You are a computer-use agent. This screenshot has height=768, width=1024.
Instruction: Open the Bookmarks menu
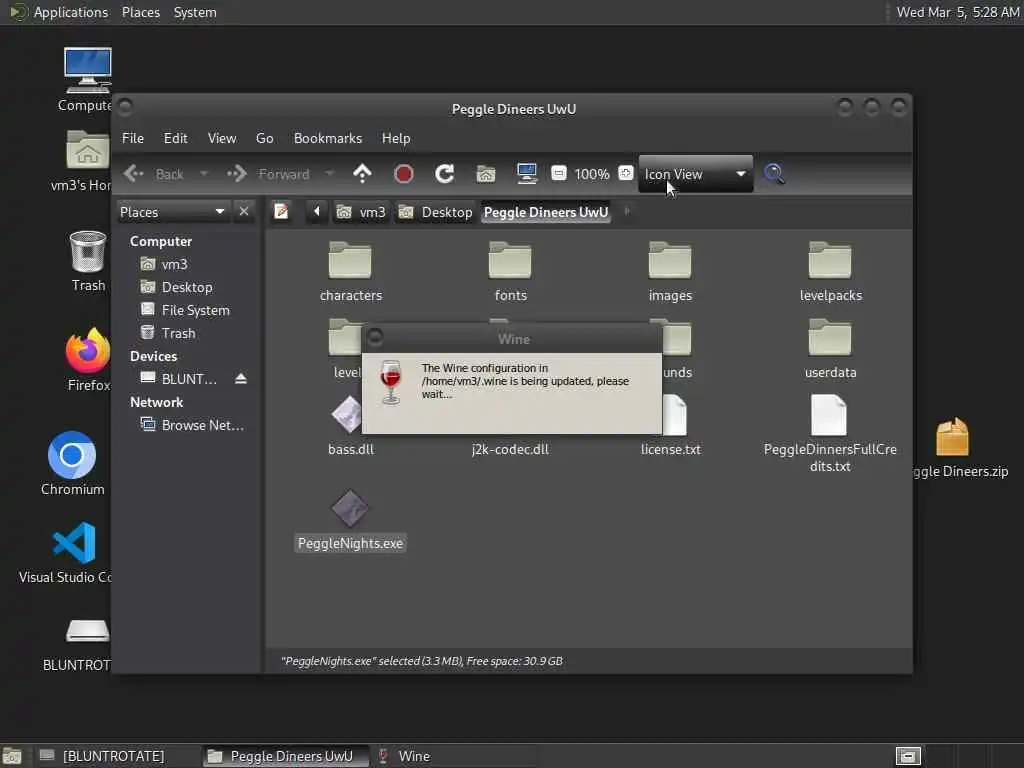328,138
